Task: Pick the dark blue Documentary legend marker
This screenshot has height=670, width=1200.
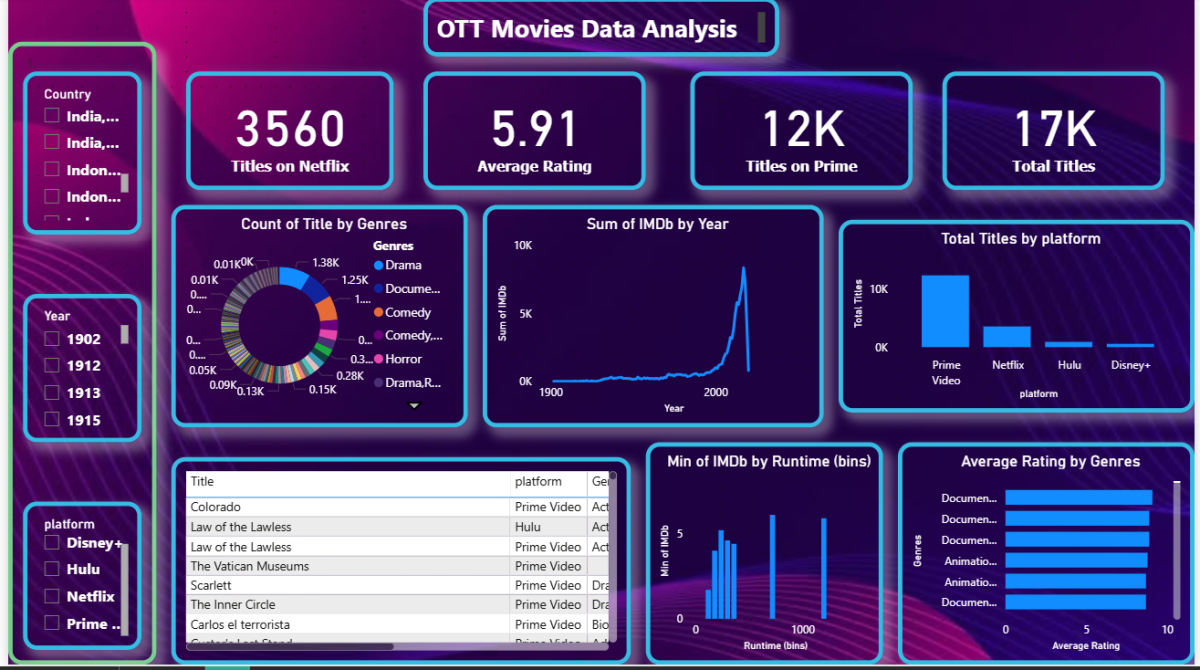Action: (x=378, y=289)
